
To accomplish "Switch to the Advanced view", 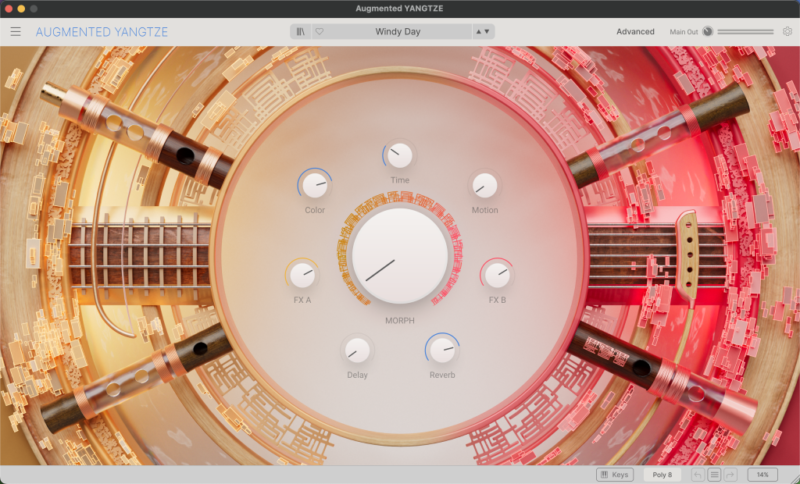I will click(x=635, y=32).
